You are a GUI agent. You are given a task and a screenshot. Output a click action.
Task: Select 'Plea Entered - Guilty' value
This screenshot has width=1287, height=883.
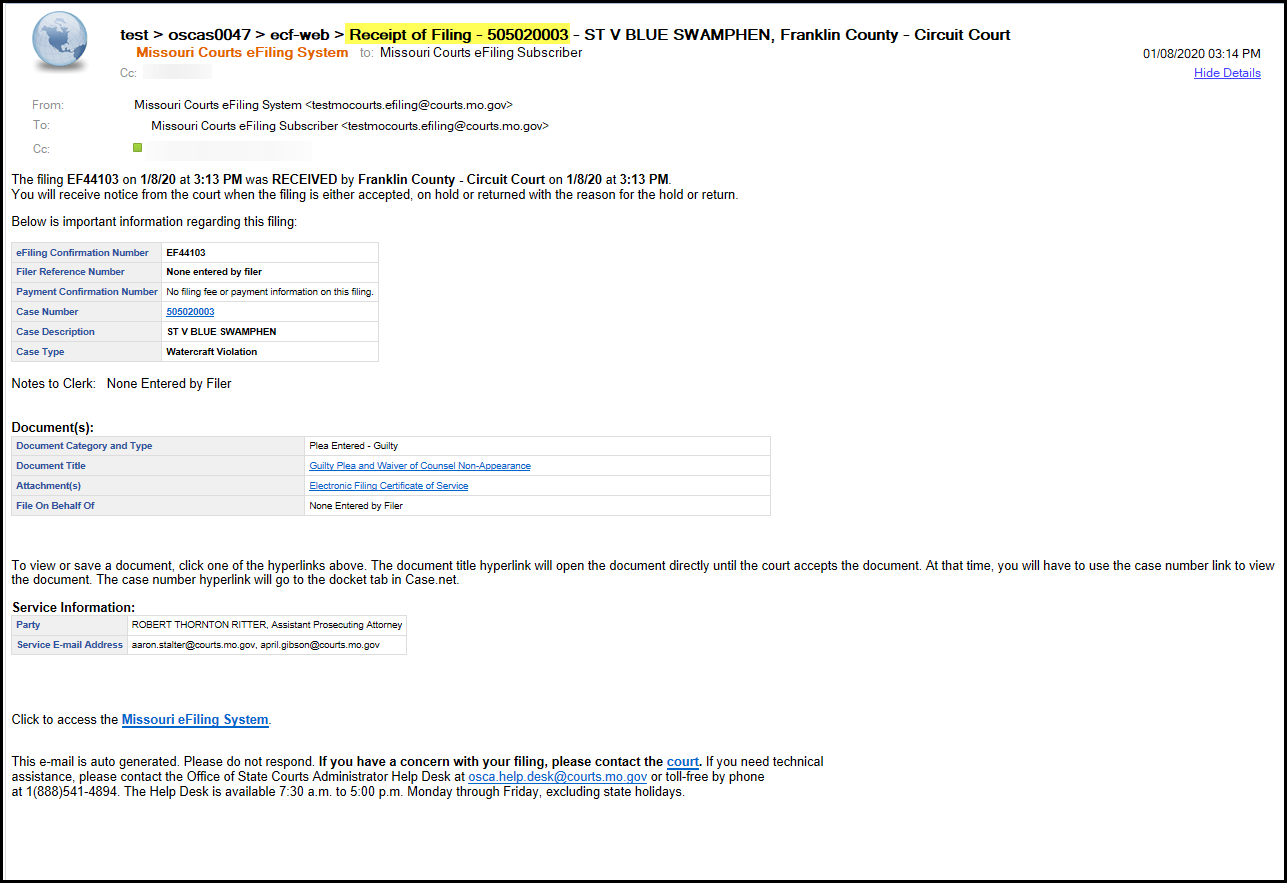(538, 446)
